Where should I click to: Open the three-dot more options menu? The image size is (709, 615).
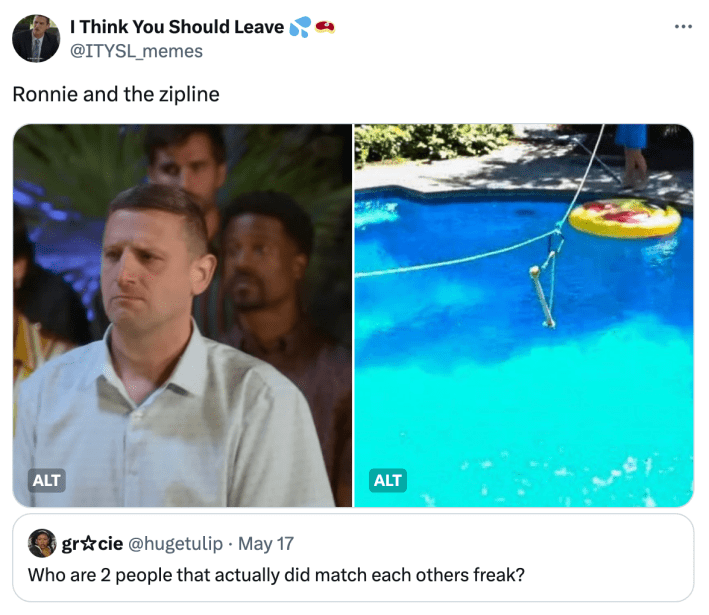pos(683,27)
